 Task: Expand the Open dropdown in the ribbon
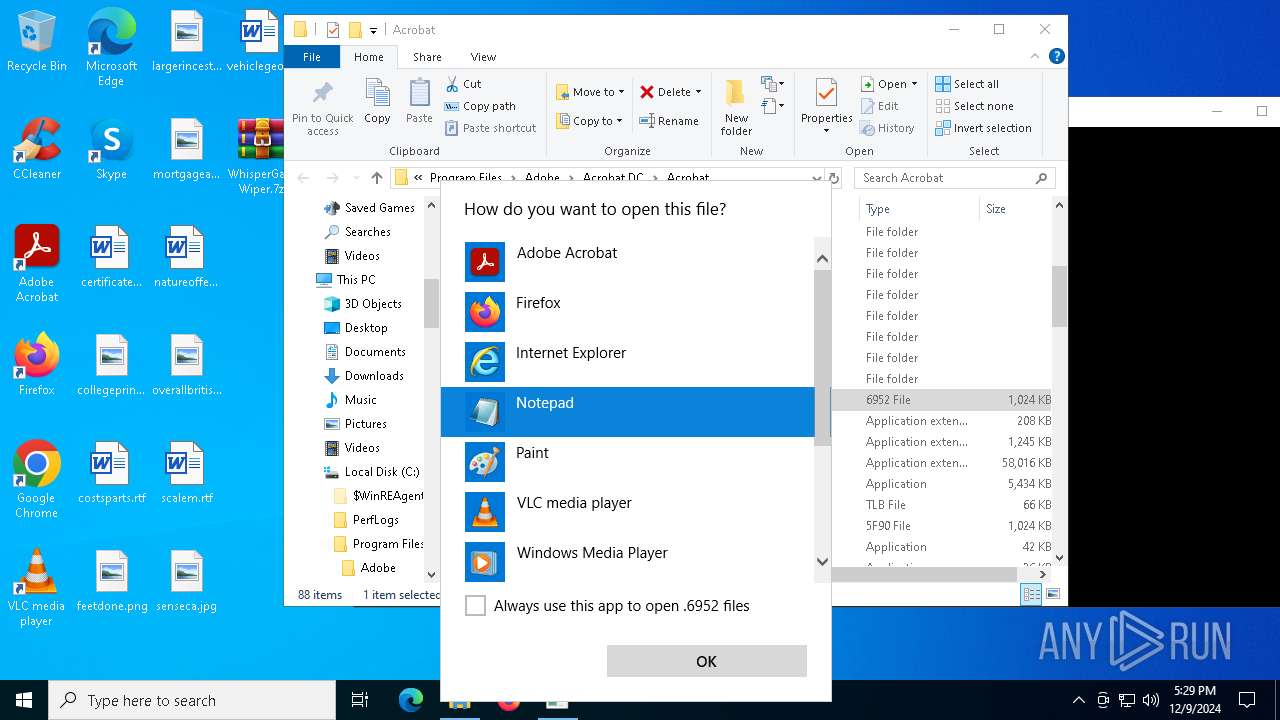tap(889, 84)
